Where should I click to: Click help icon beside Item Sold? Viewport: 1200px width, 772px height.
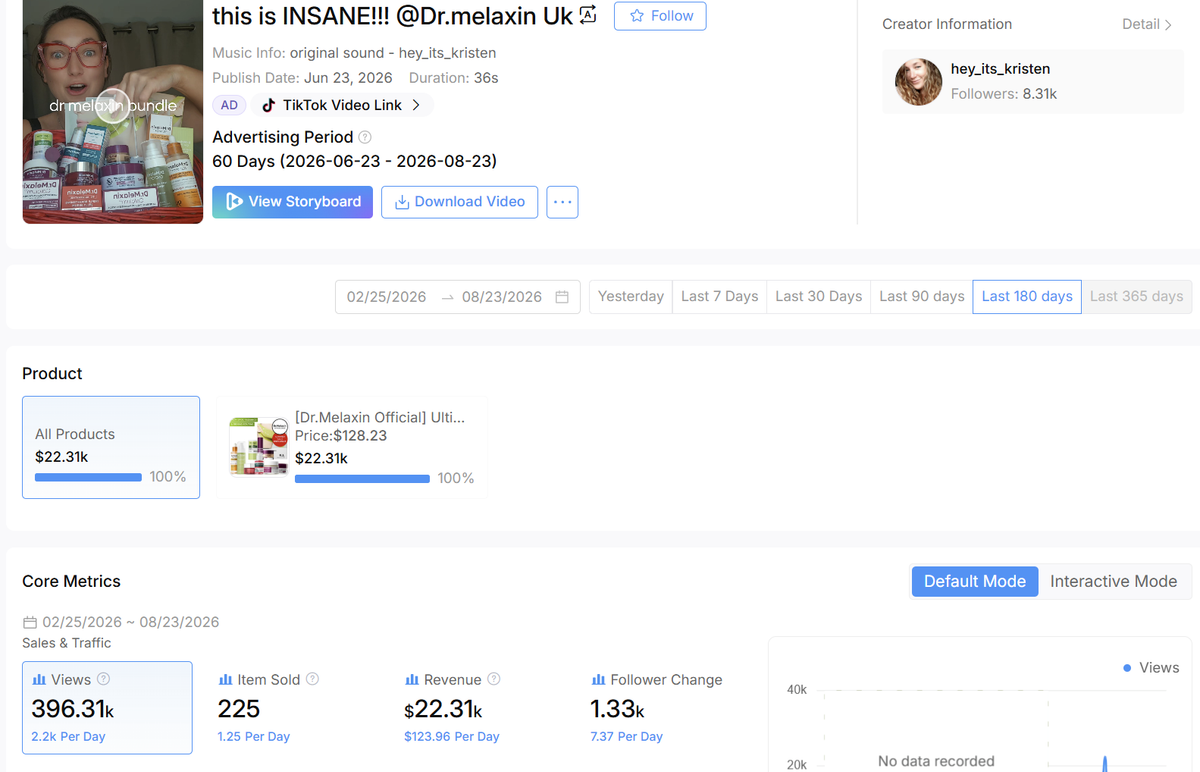[x=312, y=679]
